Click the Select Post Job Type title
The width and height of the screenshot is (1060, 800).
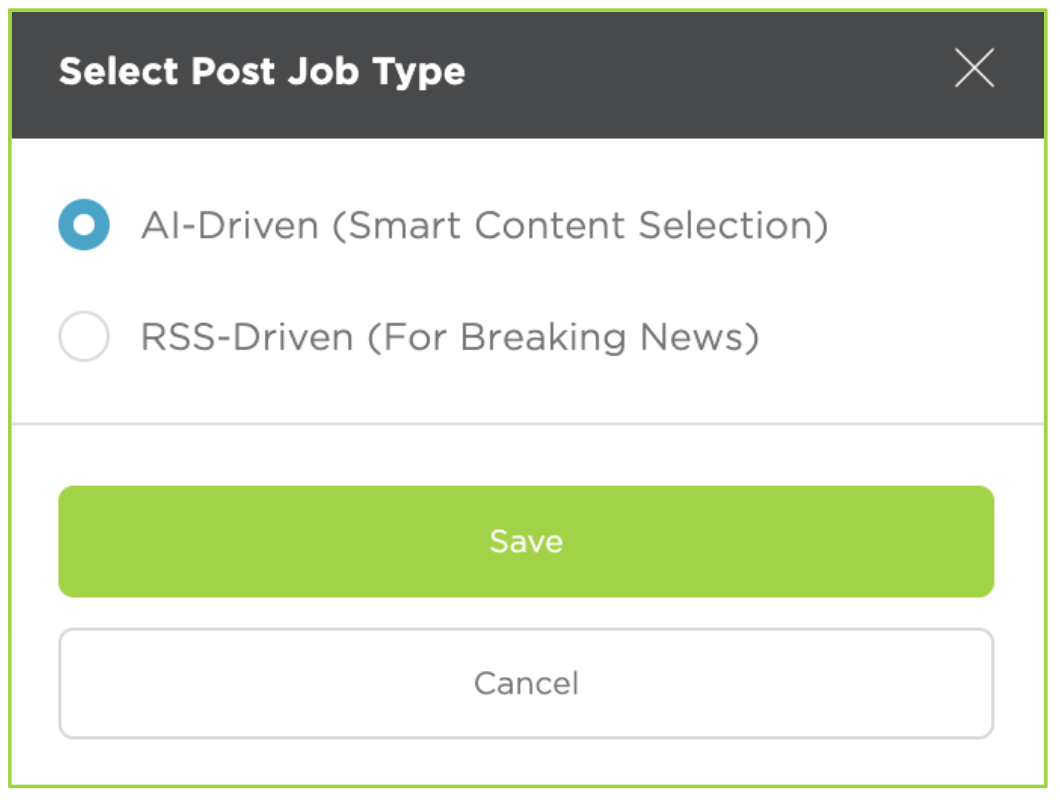pyautogui.click(x=262, y=72)
